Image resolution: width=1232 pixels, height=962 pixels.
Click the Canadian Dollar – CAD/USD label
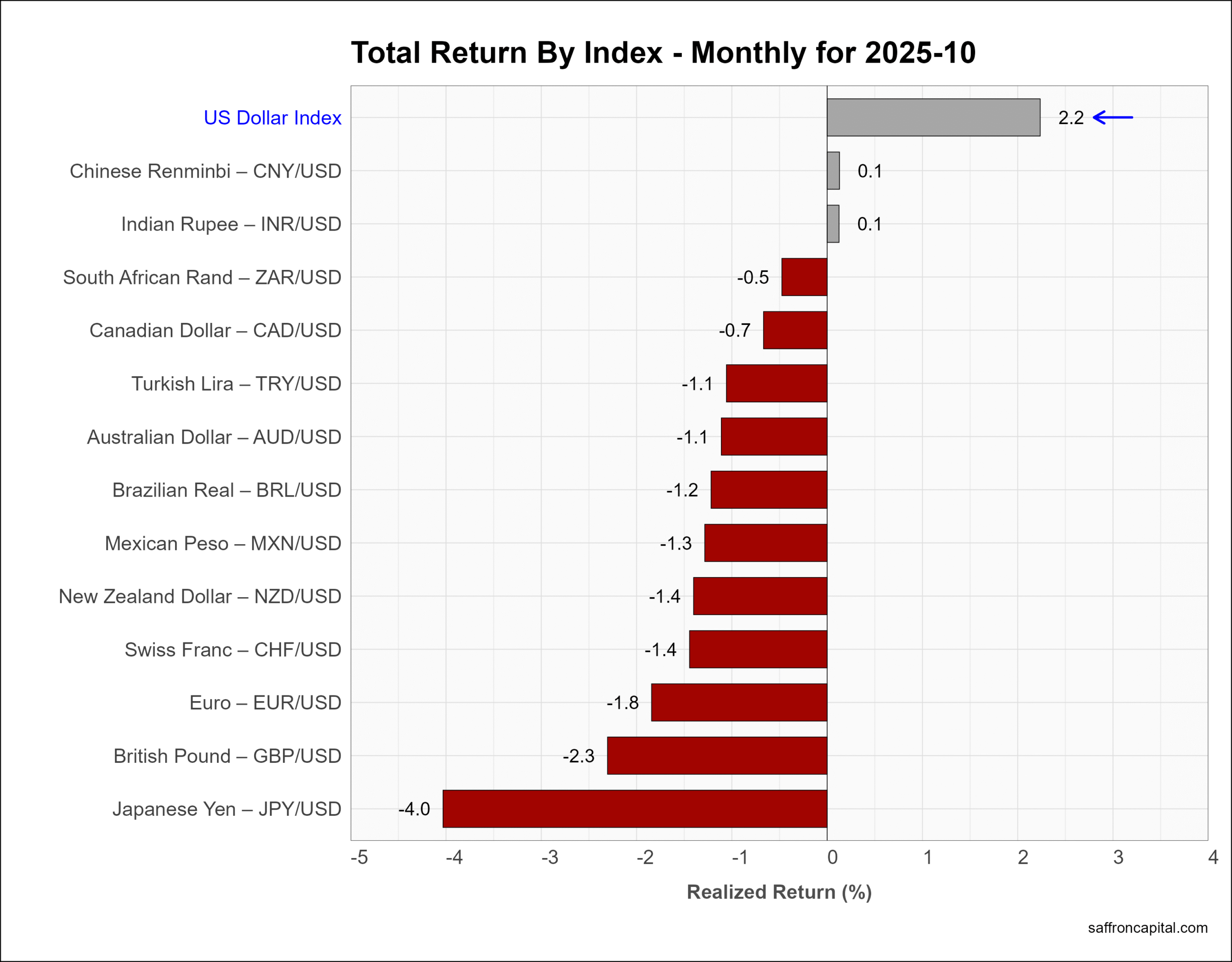click(x=215, y=331)
